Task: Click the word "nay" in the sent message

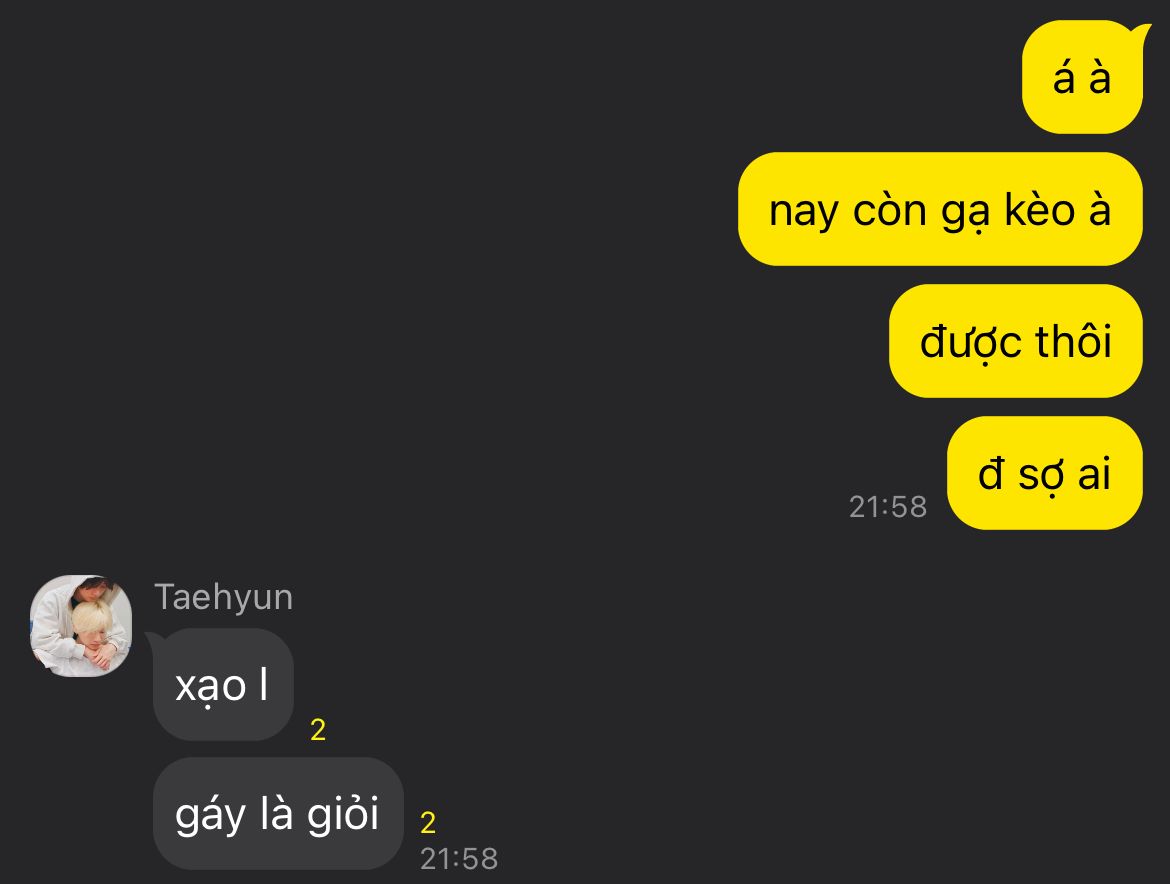Action: tap(804, 212)
